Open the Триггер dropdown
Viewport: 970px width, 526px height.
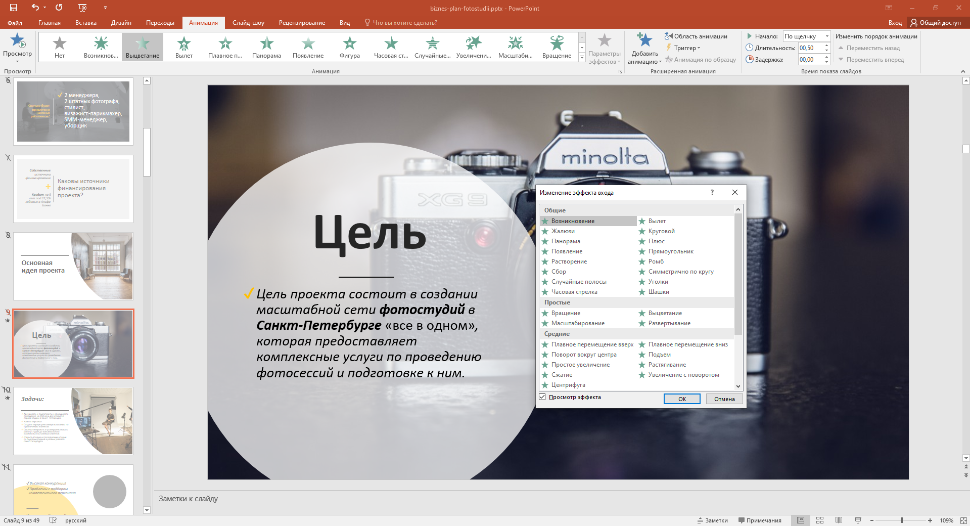click(x=683, y=48)
